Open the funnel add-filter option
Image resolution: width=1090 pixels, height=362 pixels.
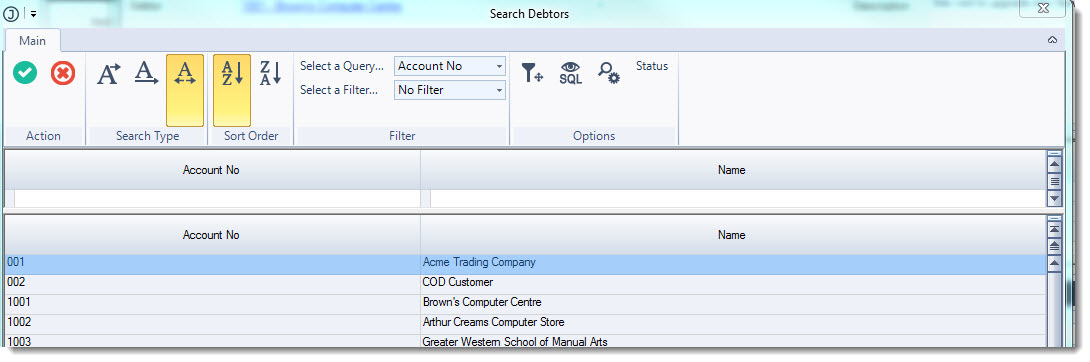532,72
